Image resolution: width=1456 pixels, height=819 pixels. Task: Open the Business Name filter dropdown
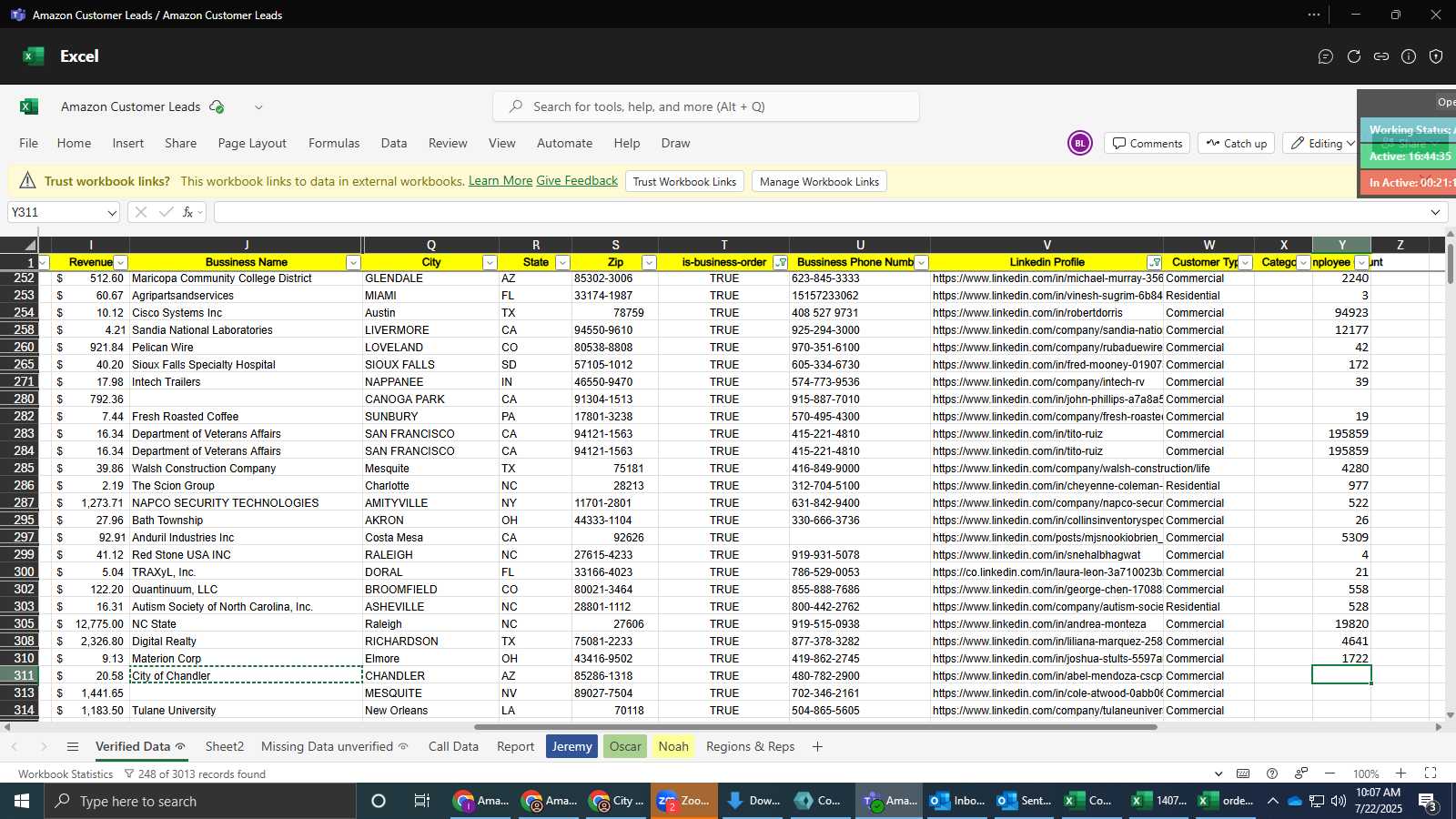[353, 262]
